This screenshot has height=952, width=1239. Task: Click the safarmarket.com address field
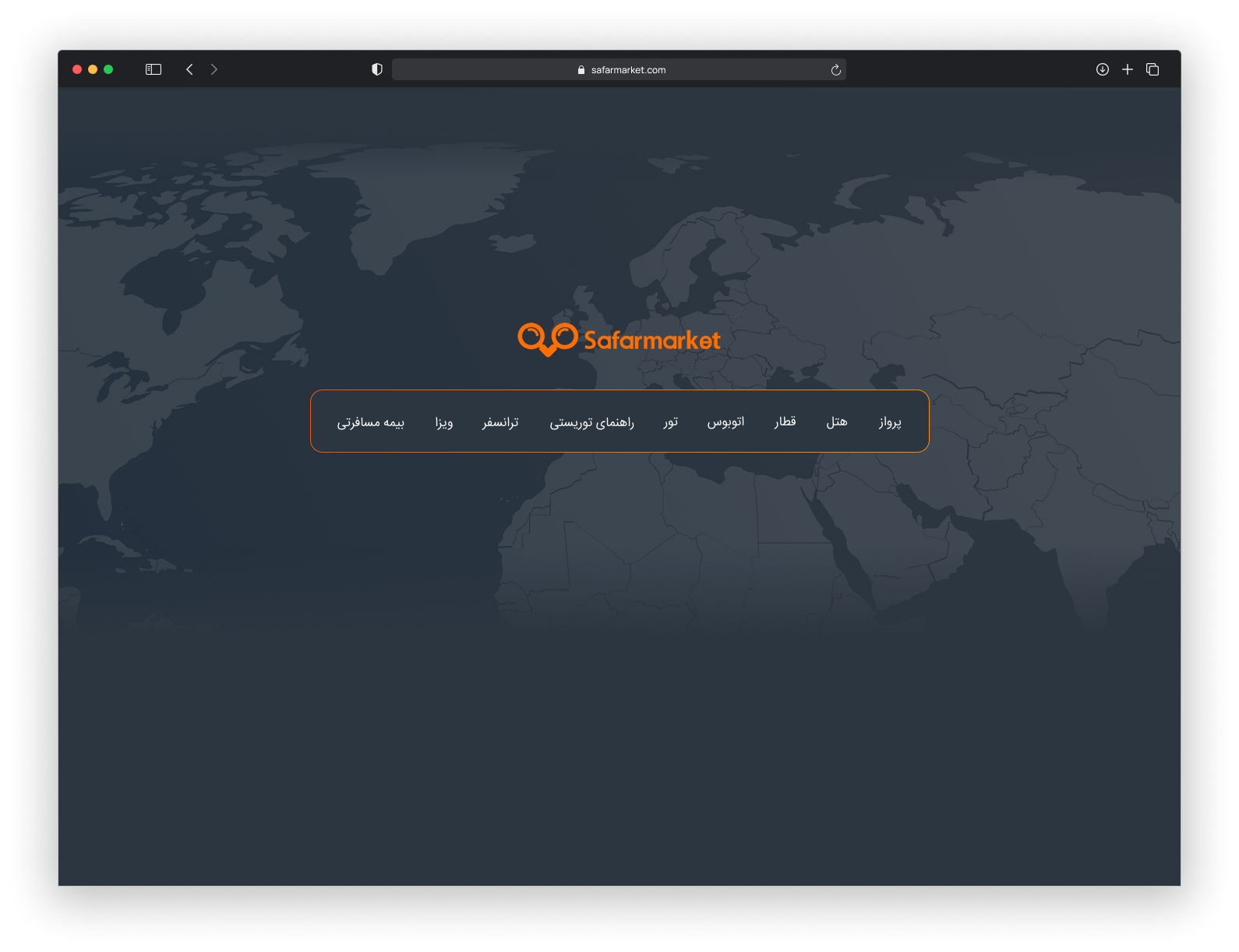(627, 70)
